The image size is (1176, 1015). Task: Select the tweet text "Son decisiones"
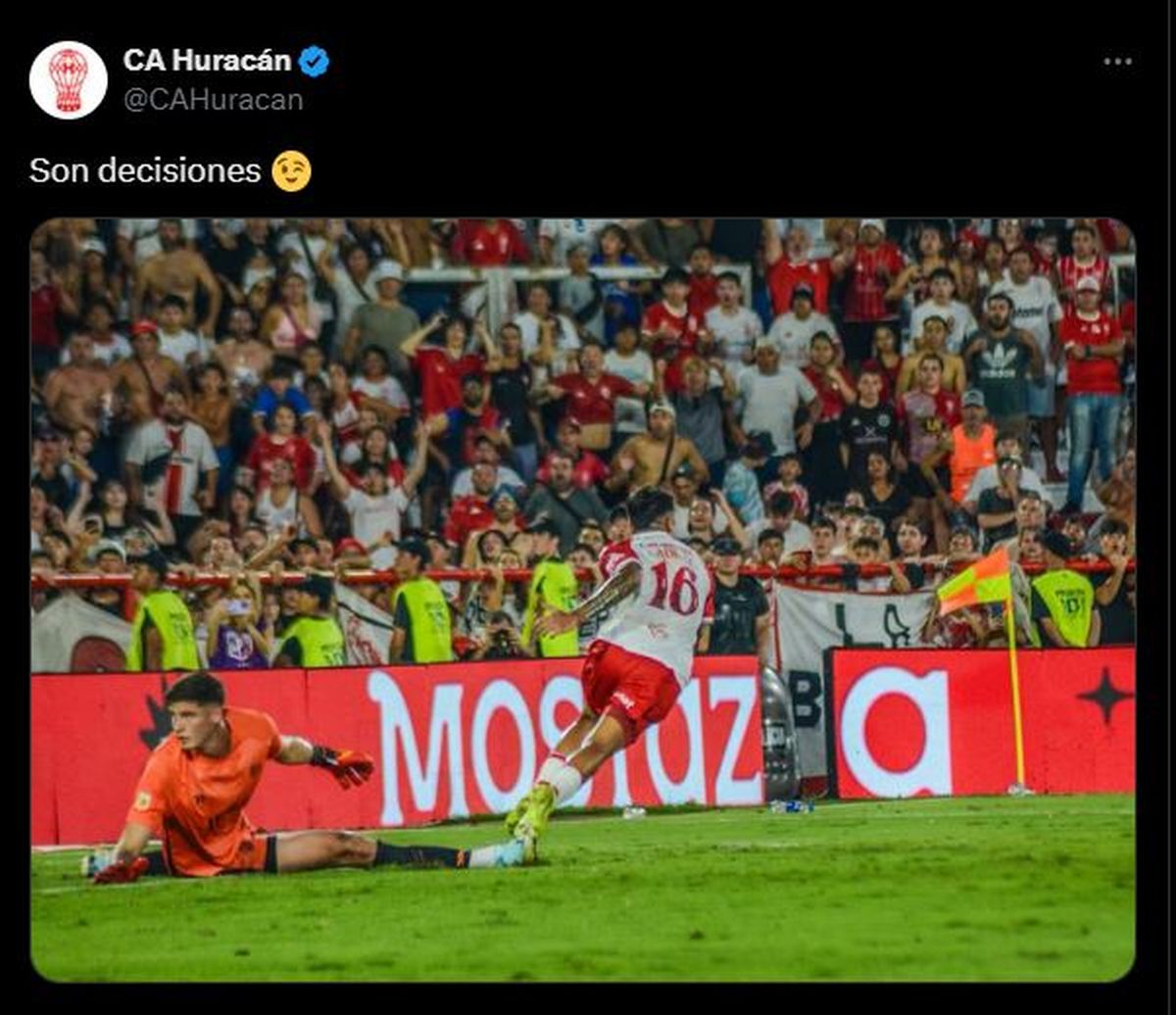point(145,170)
